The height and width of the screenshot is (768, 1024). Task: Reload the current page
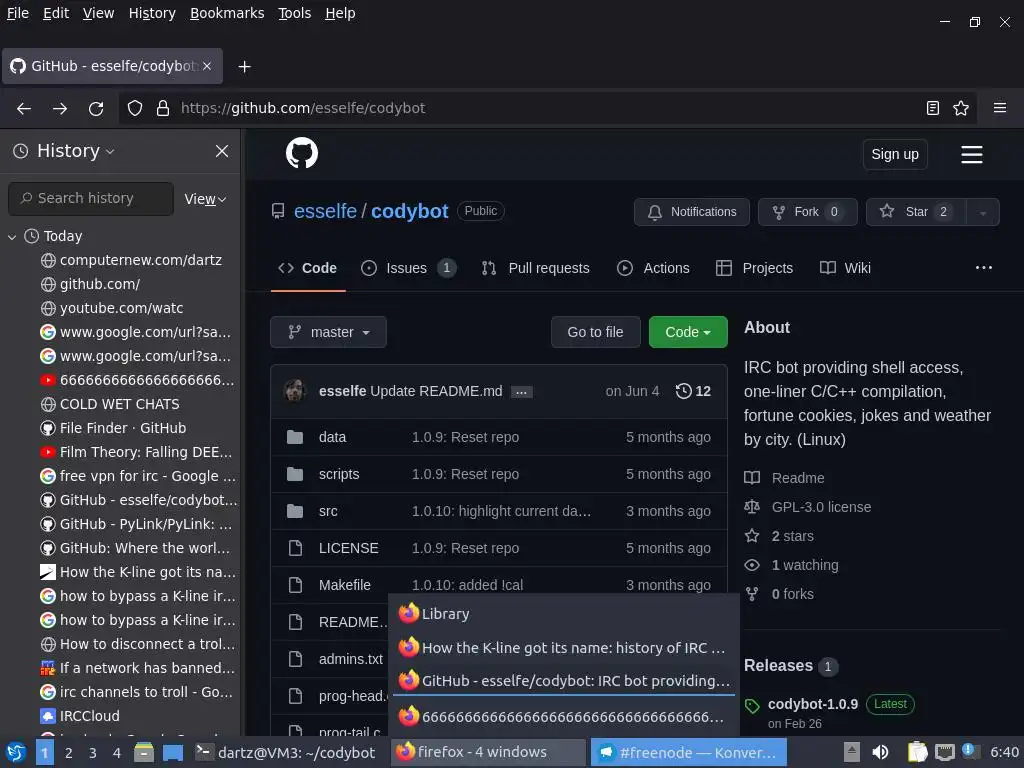click(x=96, y=108)
